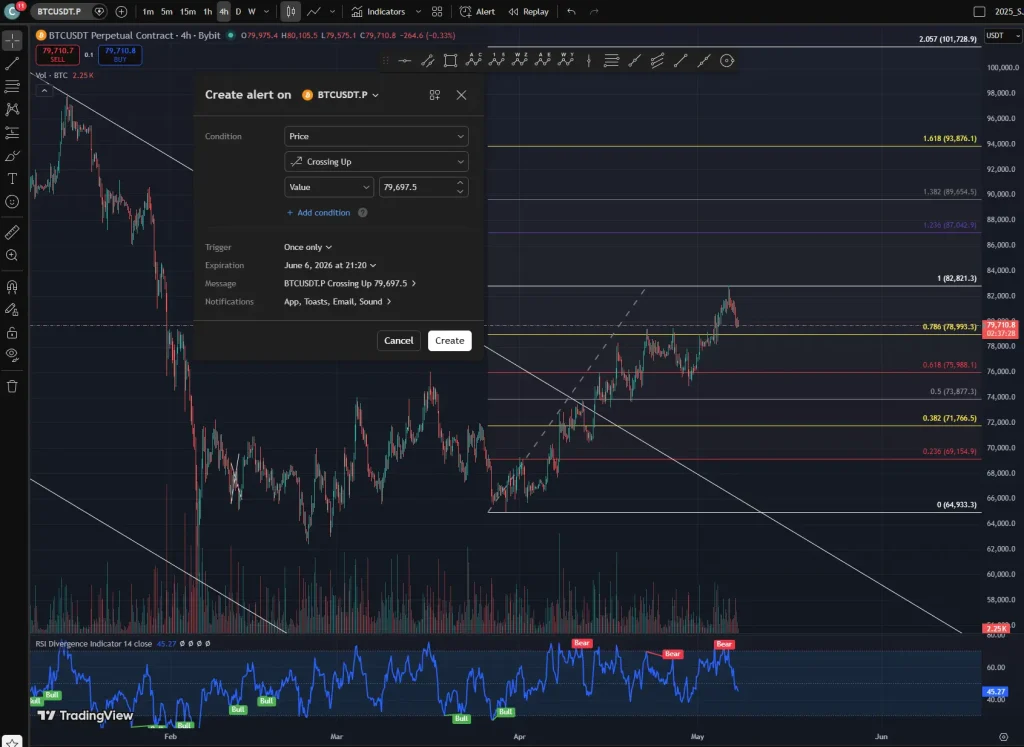Toggle stay in drawing mode
The image size is (1024, 747).
point(12,310)
